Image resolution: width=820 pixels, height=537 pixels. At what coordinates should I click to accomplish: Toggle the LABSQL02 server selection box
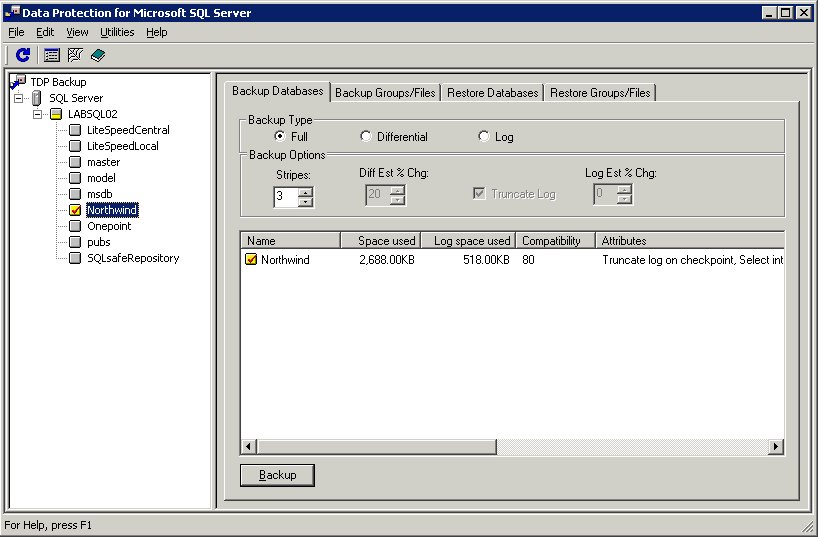pyautogui.click(x=56, y=114)
